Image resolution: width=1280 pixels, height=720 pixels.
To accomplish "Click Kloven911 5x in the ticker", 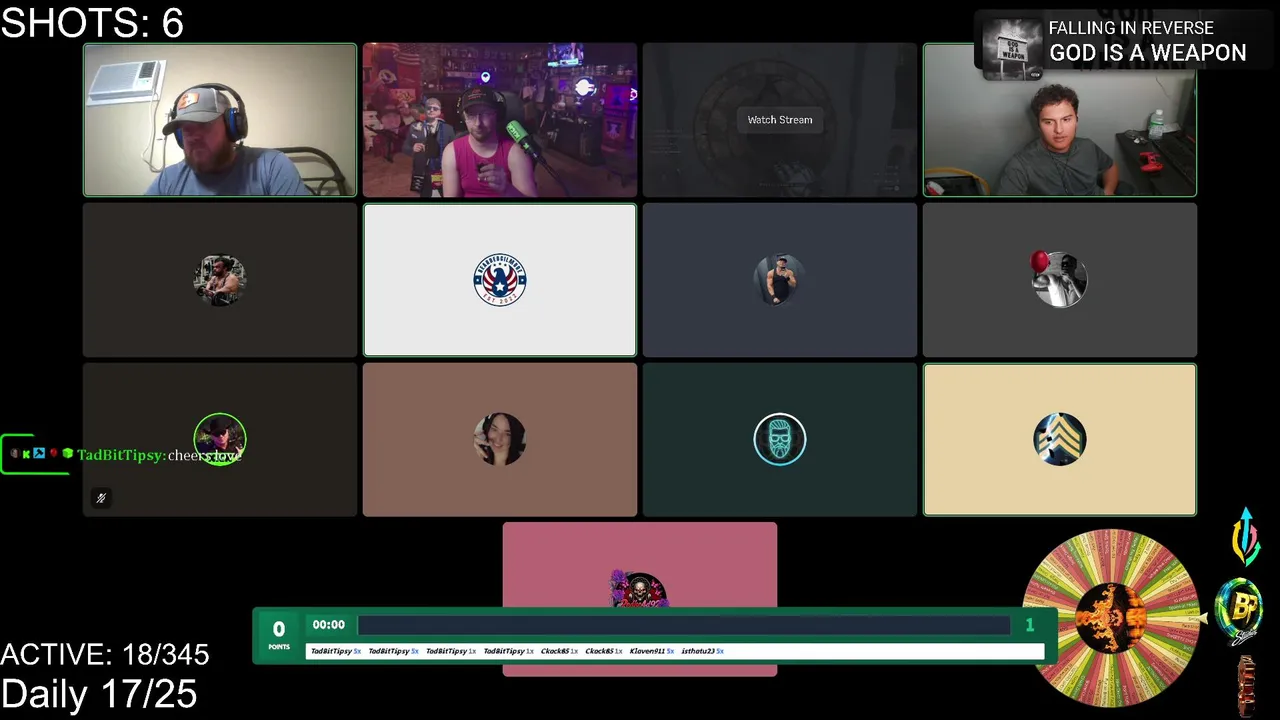I will point(652,651).
